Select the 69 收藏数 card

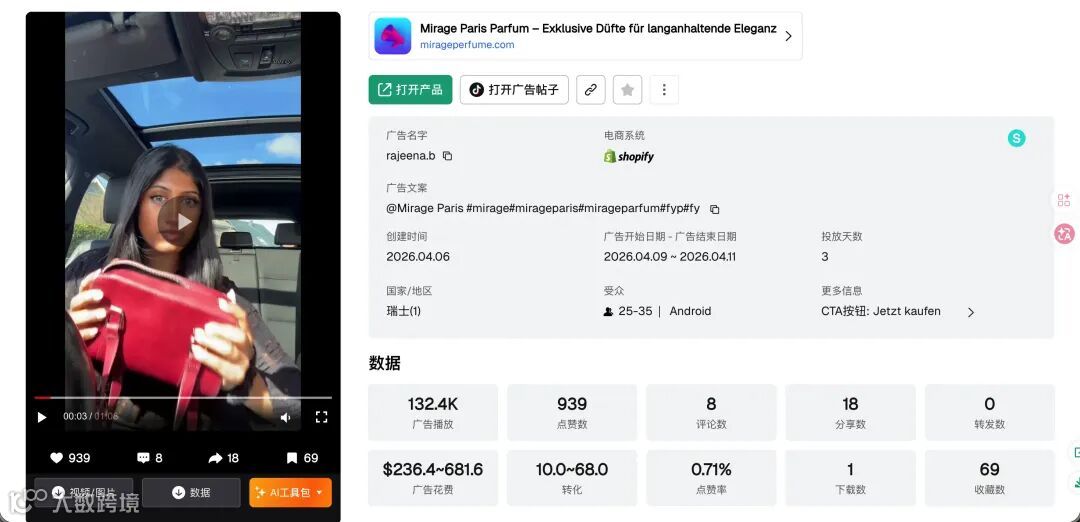(989, 478)
